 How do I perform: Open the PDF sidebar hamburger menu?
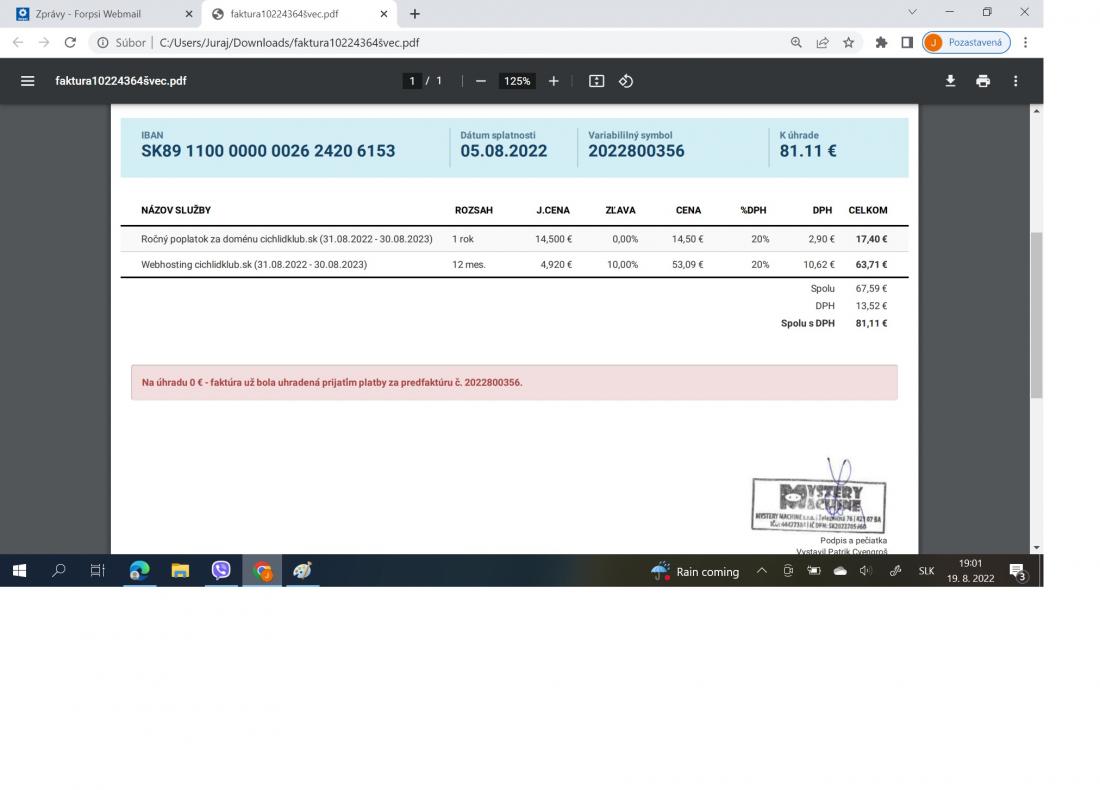click(28, 81)
